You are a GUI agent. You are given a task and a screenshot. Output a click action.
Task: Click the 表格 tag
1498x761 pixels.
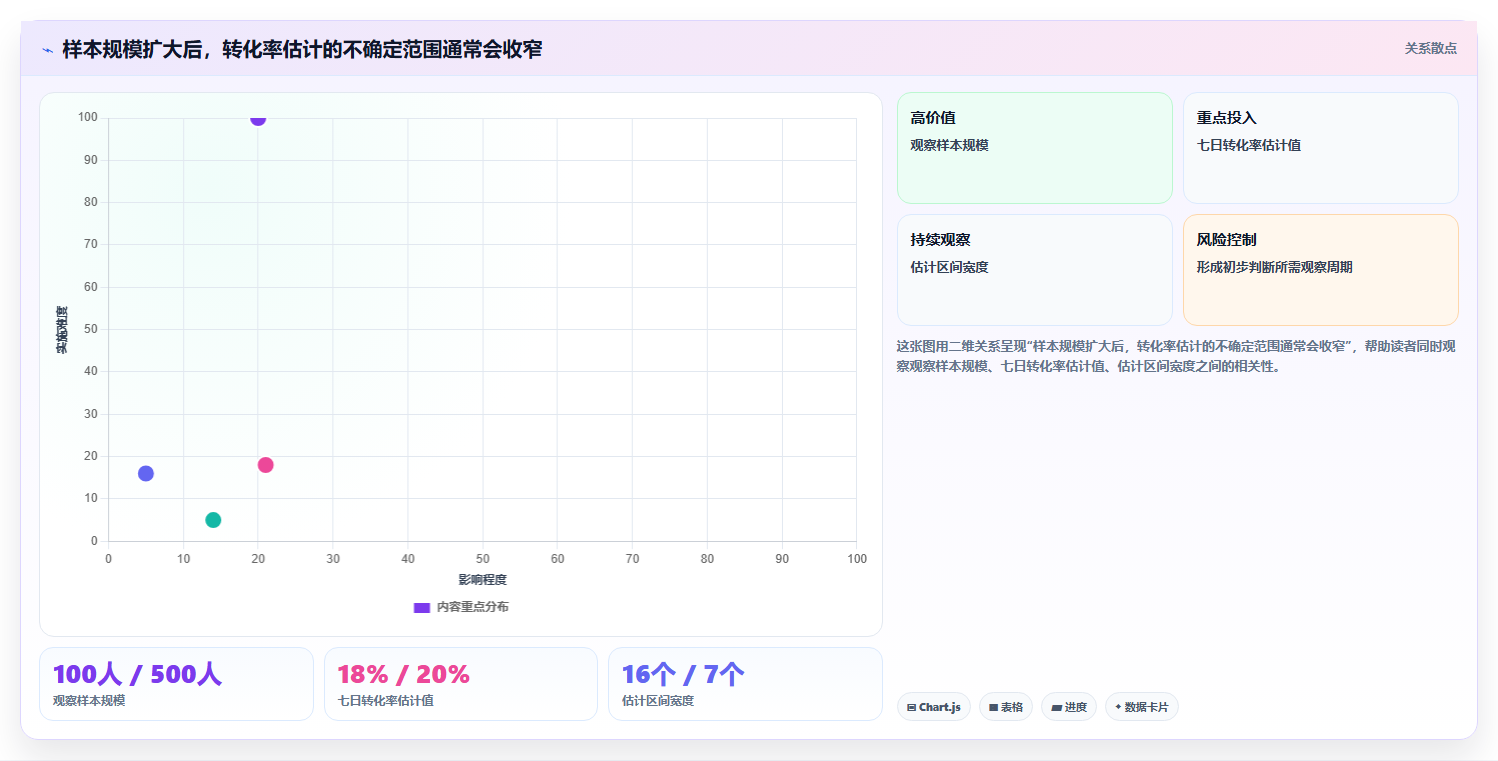click(x=1005, y=707)
